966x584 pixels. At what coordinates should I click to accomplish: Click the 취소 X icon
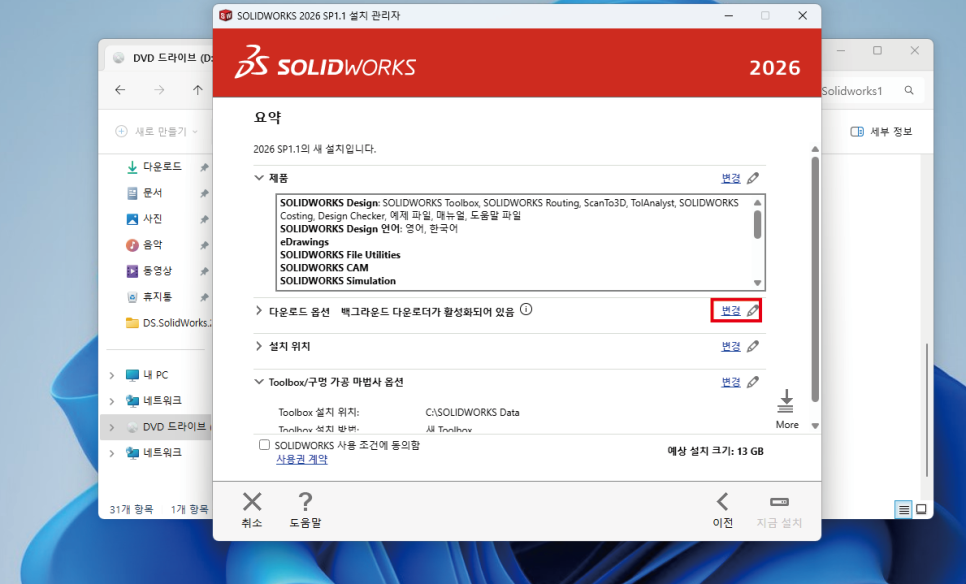tap(252, 502)
